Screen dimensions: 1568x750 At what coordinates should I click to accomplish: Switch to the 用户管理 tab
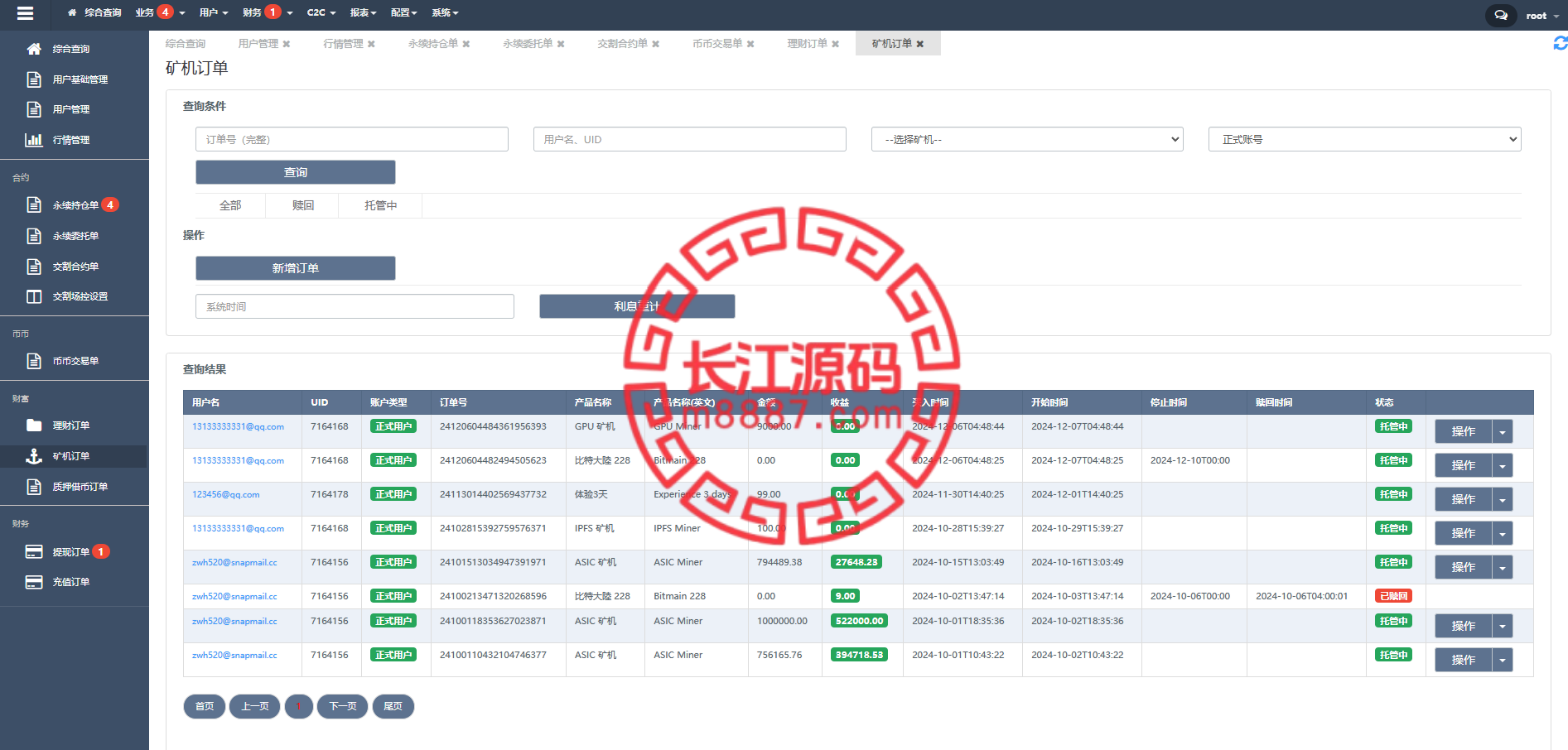pyautogui.click(x=258, y=44)
